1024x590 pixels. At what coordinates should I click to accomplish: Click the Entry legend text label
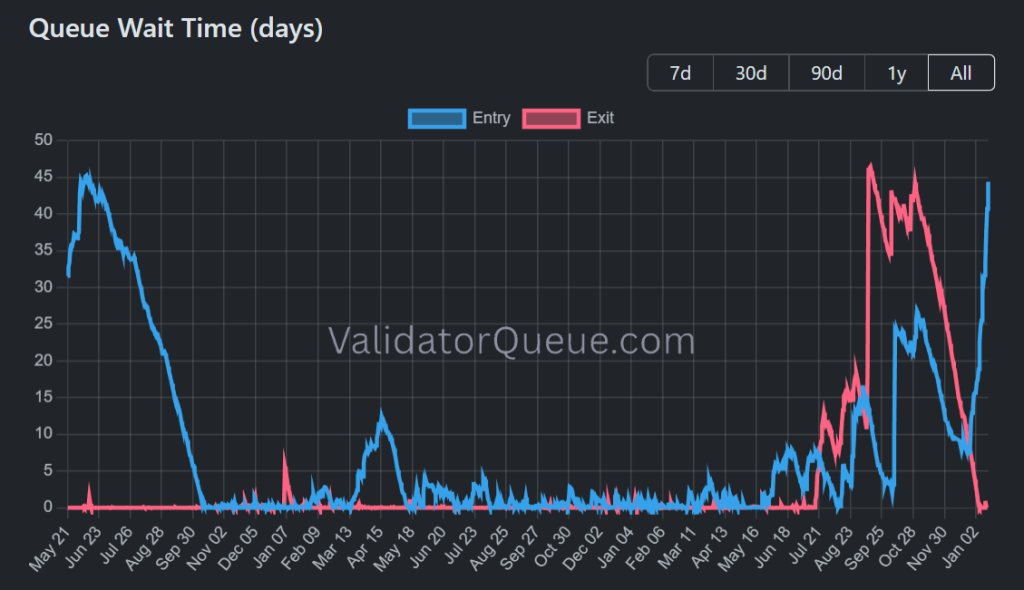click(491, 118)
